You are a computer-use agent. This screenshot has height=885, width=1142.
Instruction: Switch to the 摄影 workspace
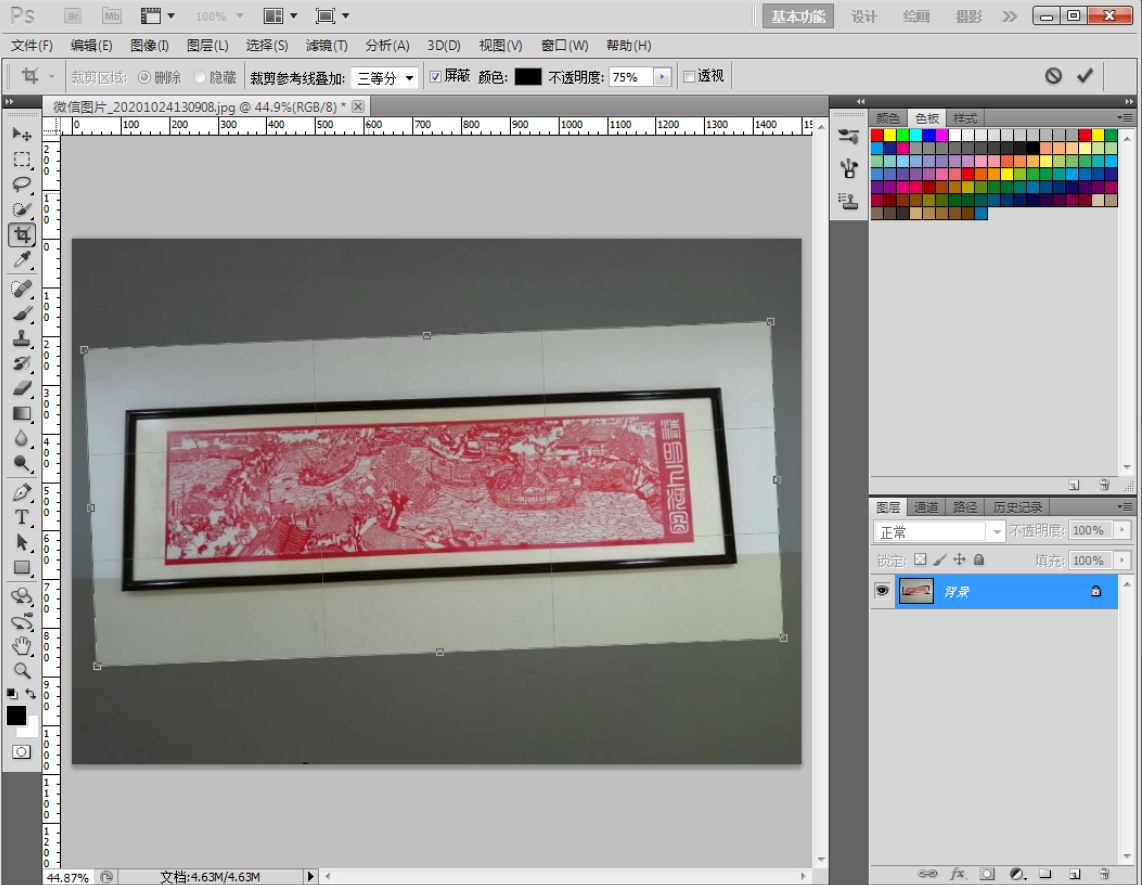pyautogui.click(x=969, y=16)
